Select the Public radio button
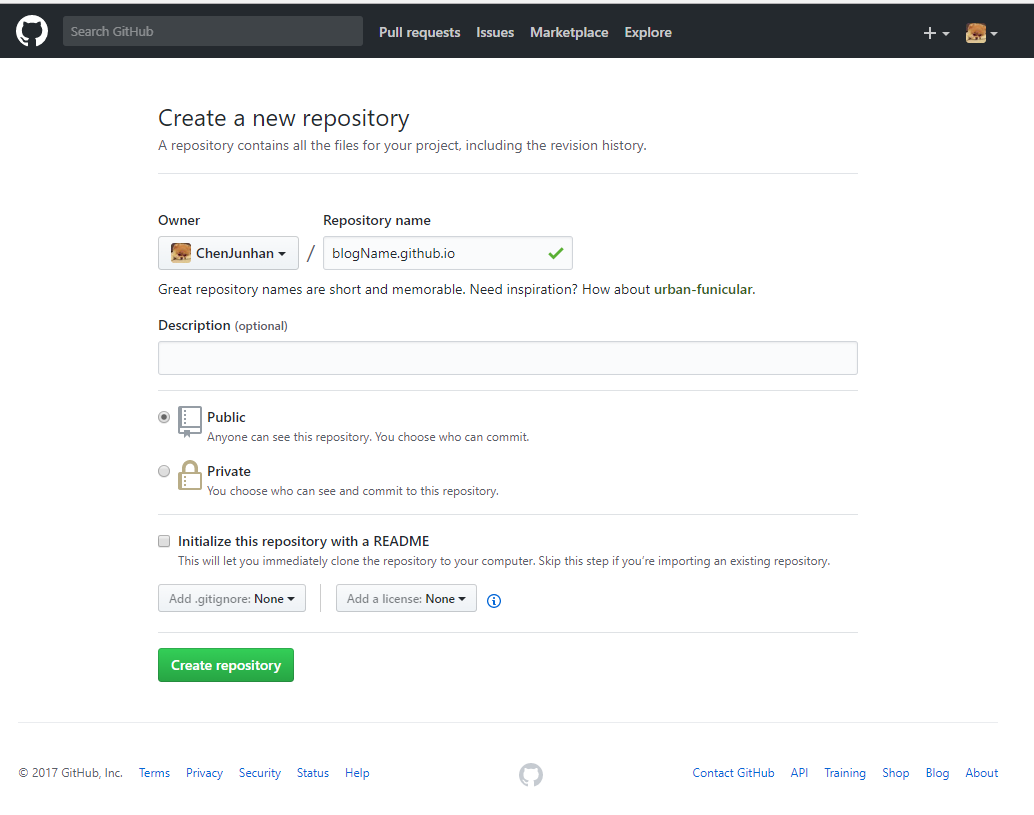This screenshot has width=1034, height=815. click(x=164, y=417)
